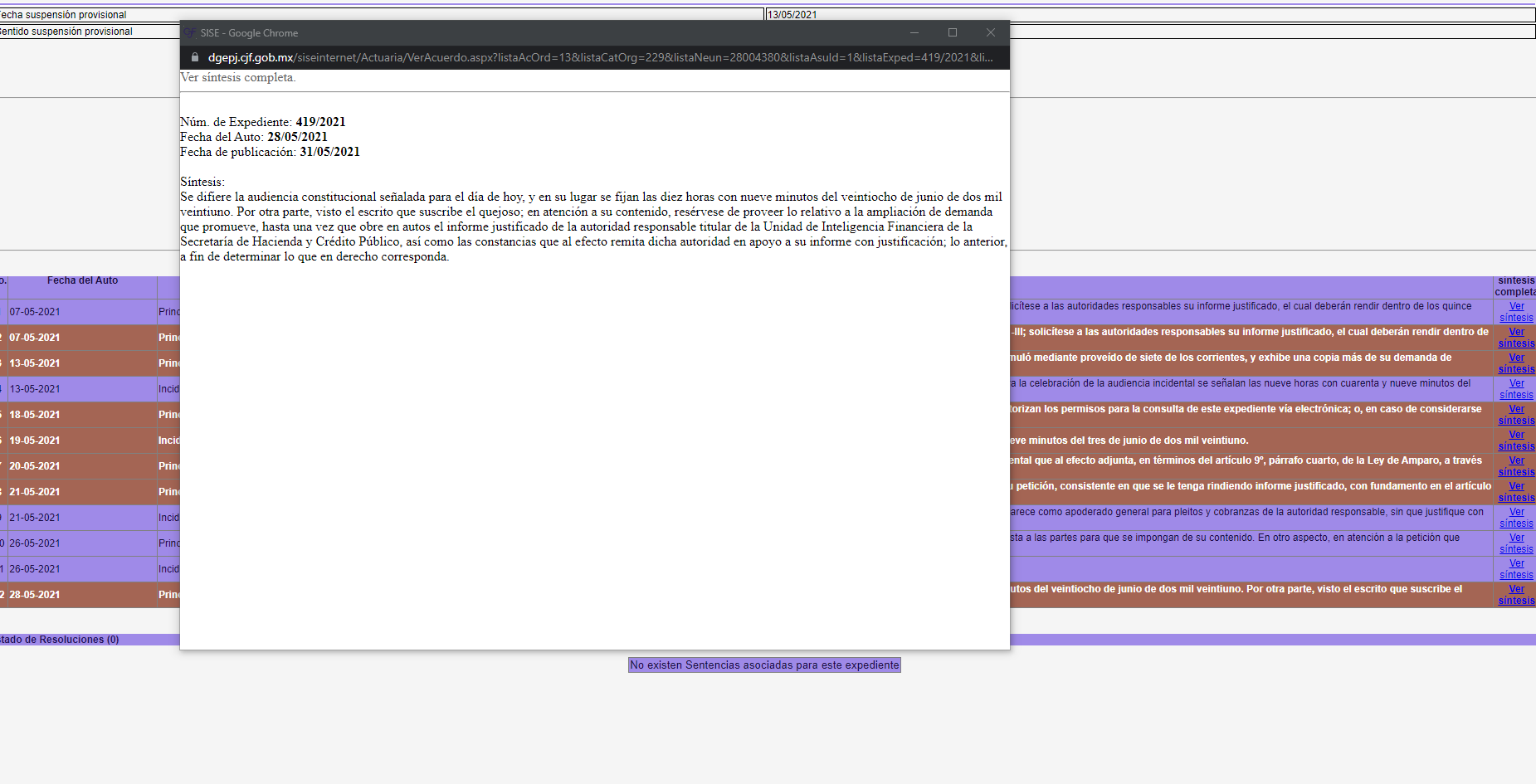1536x784 pixels.
Task: Click the 'Síntesis:' label in popup
Action: pyautogui.click(x=202, y=182)
